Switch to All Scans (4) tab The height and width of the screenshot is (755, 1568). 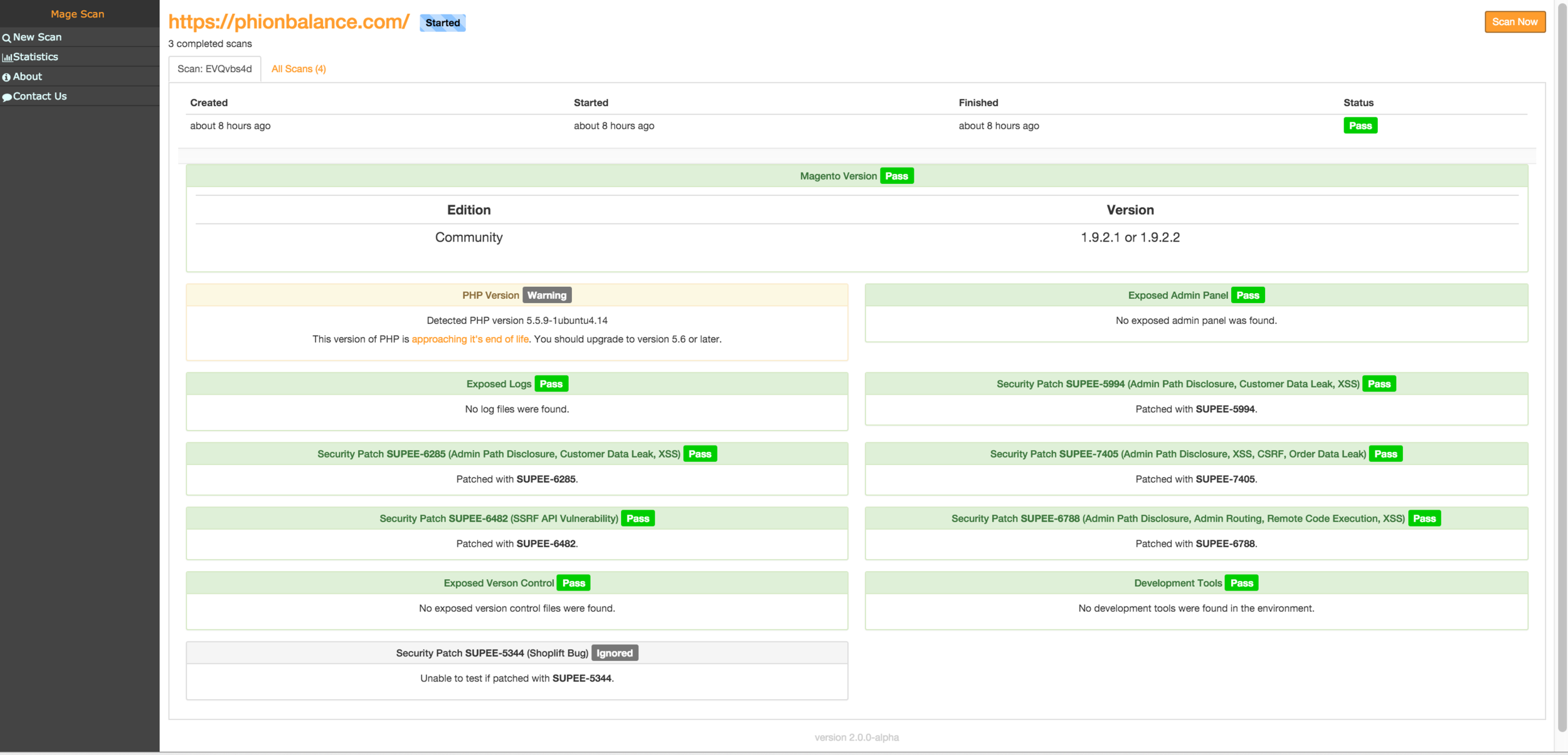pos(299,69)
